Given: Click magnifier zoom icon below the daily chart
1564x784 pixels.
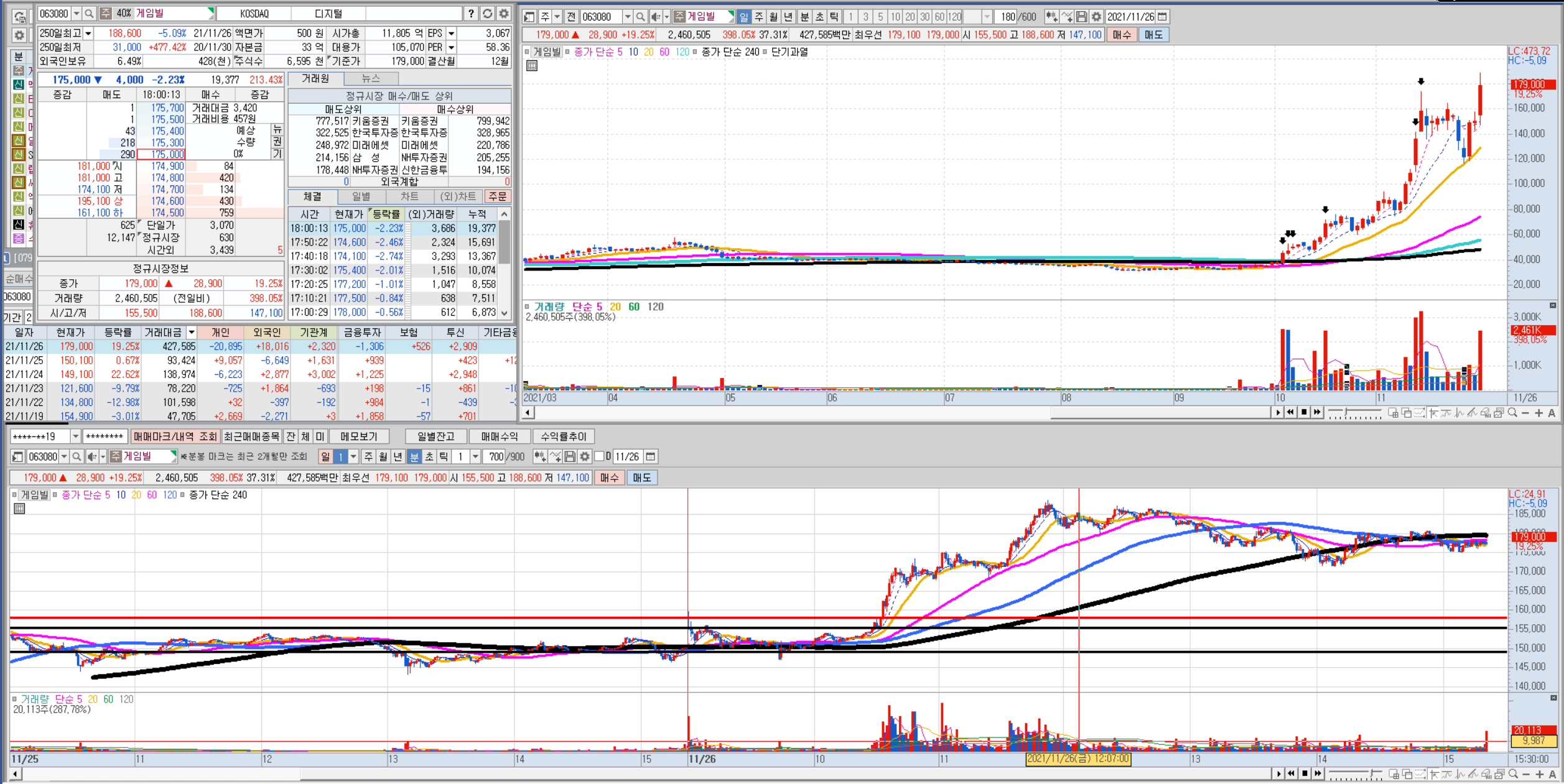Looking at the screenshot, I should (x=1512, y=413).
